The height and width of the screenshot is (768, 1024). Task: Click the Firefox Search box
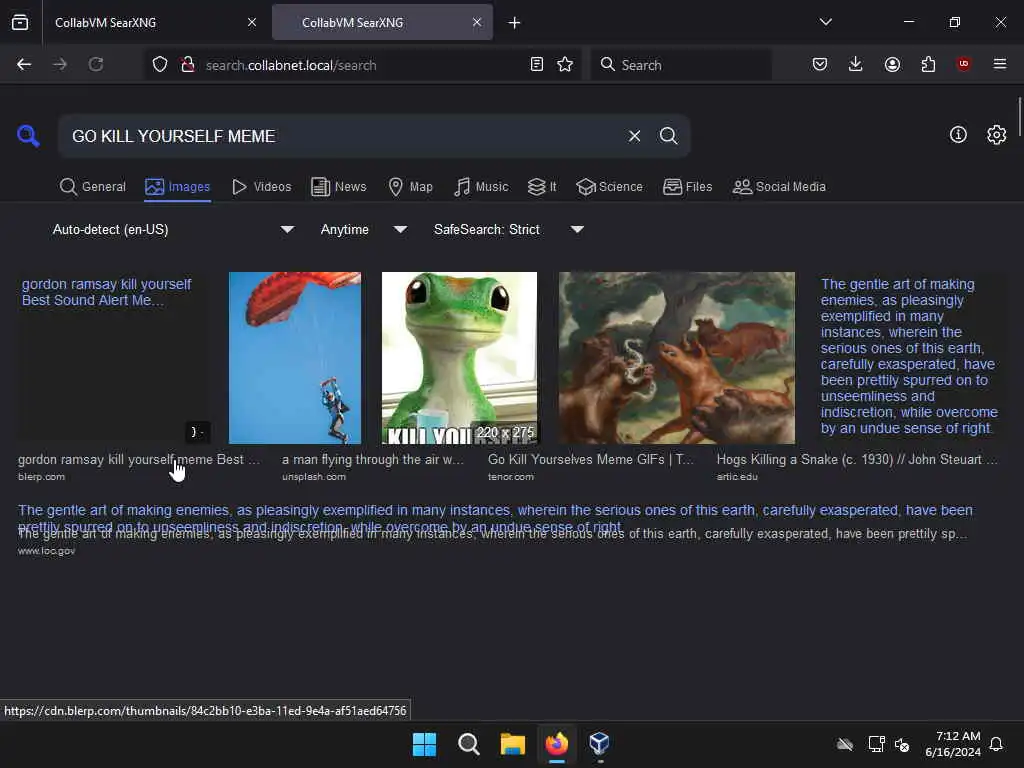[681, 65]
